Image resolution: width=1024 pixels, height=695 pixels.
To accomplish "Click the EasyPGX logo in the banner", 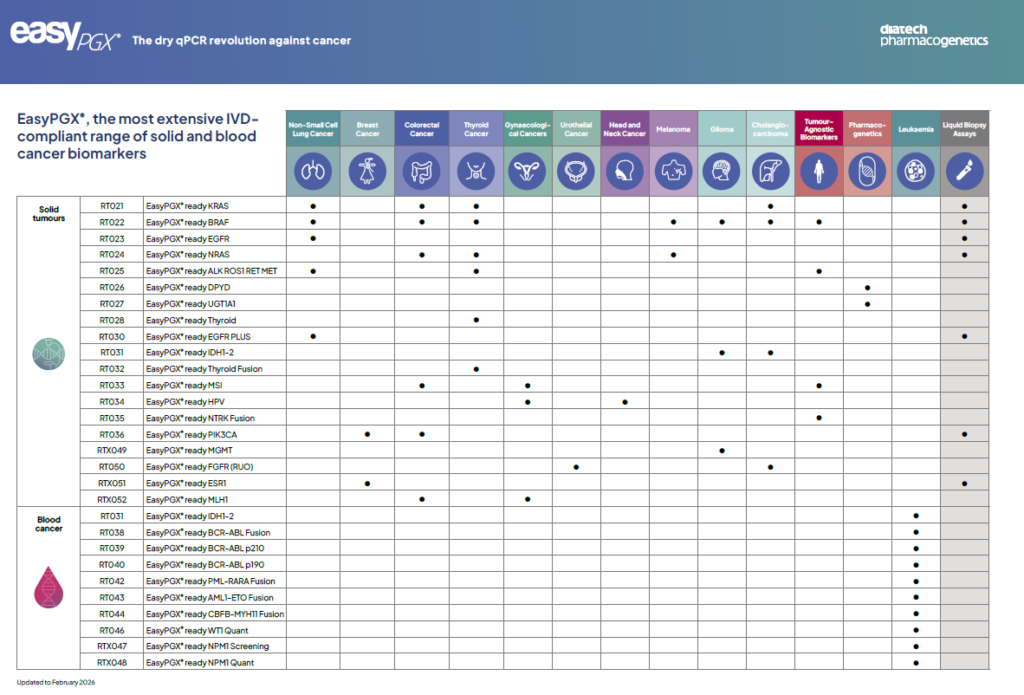I will click(x=66, y=38).
